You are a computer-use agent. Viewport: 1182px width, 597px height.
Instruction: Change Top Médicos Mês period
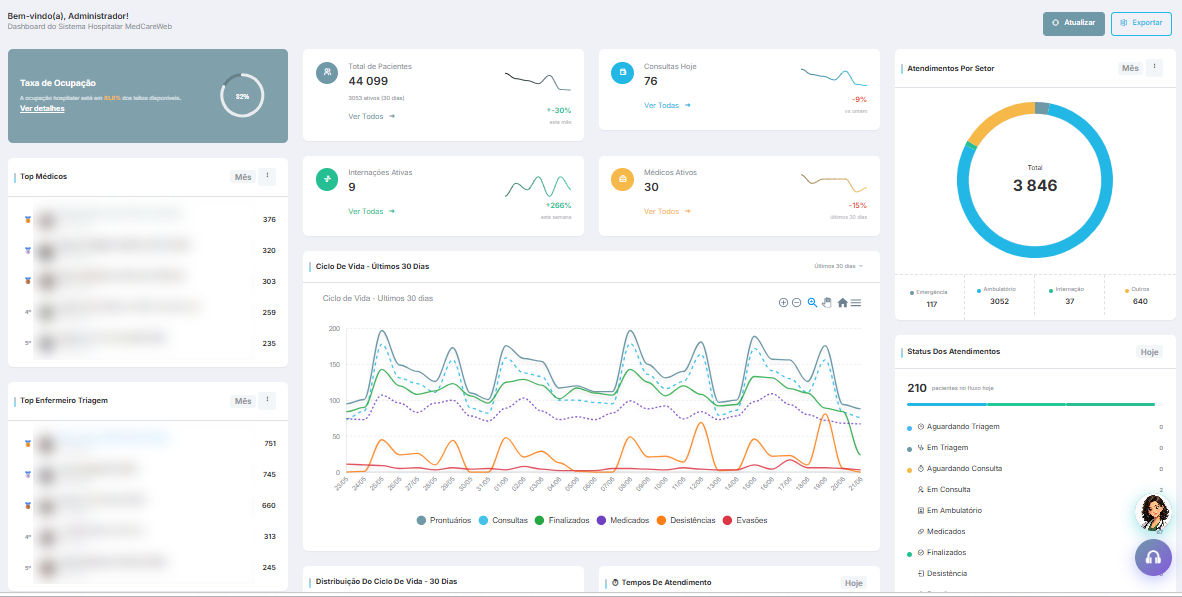click(243, 177)
